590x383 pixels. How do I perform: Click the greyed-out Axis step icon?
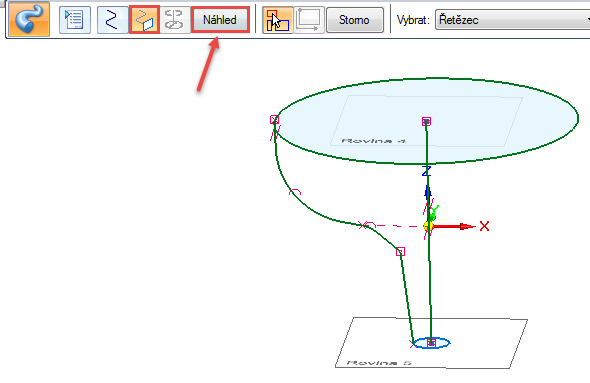174,20
